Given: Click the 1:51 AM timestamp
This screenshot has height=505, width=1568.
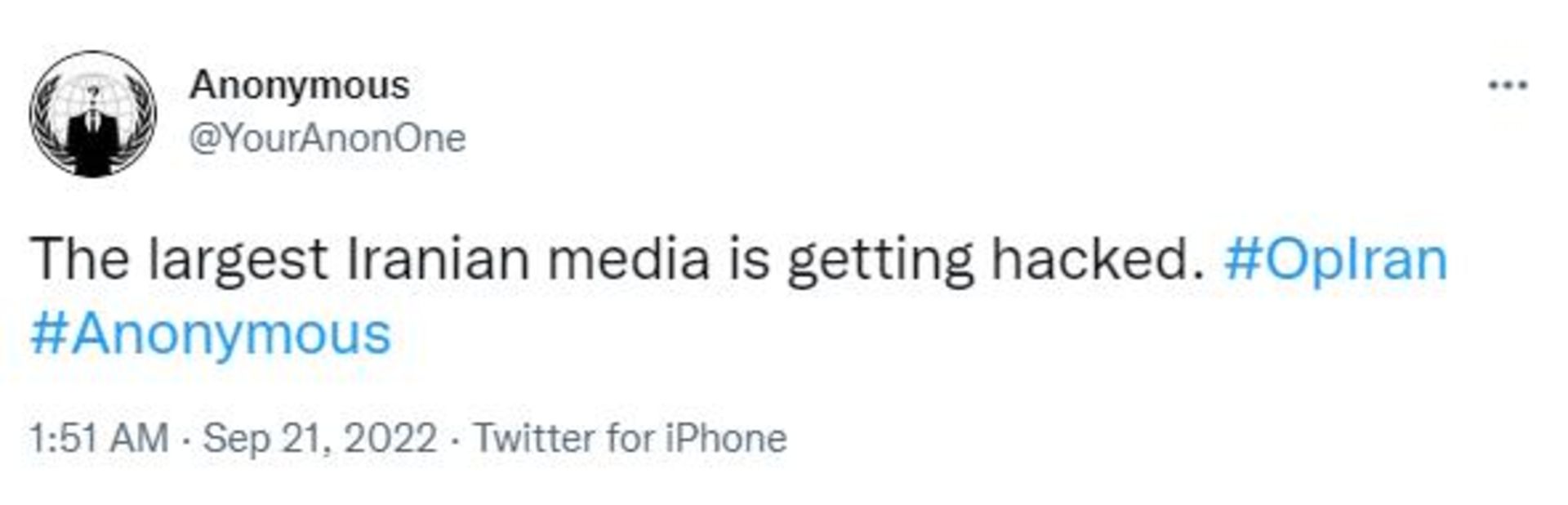Looking at the screenshot, I should pyautogui.click(x=99, y=438).
